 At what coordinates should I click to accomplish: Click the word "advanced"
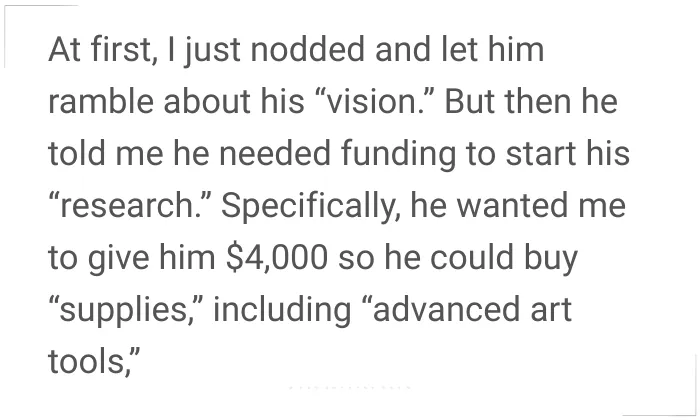pos(441,309)
